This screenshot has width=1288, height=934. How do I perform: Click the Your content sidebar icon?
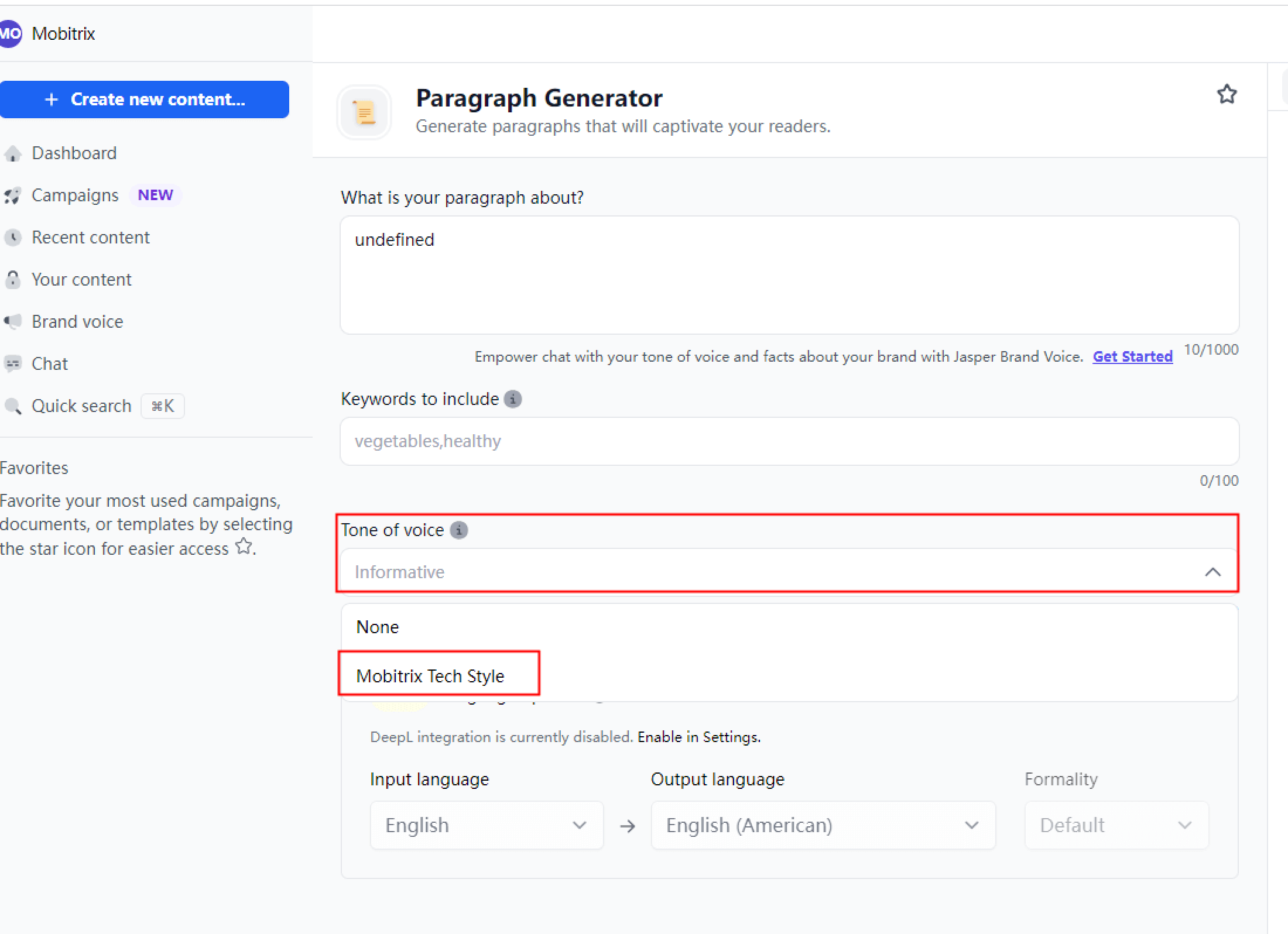coord(13,279)
